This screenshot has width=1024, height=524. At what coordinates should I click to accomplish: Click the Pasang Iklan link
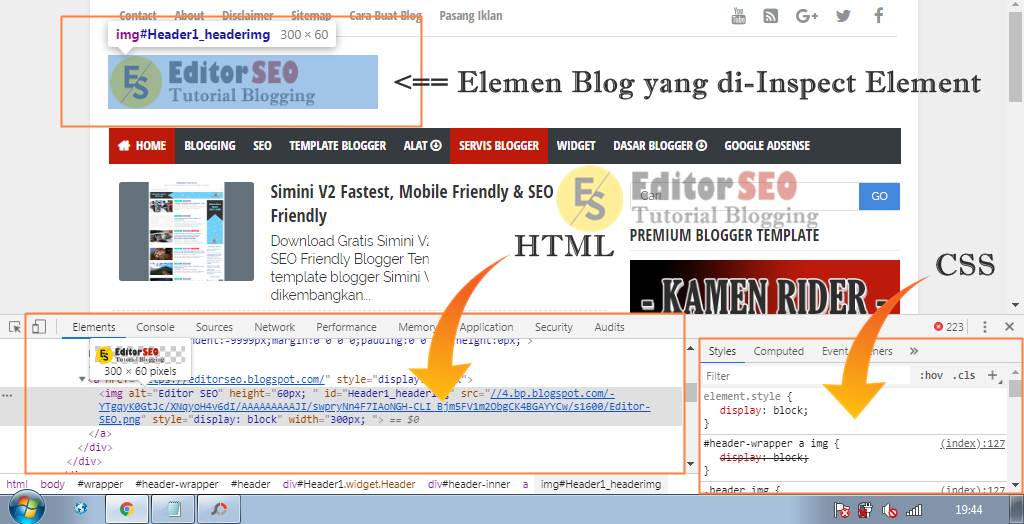pos(471,16)
